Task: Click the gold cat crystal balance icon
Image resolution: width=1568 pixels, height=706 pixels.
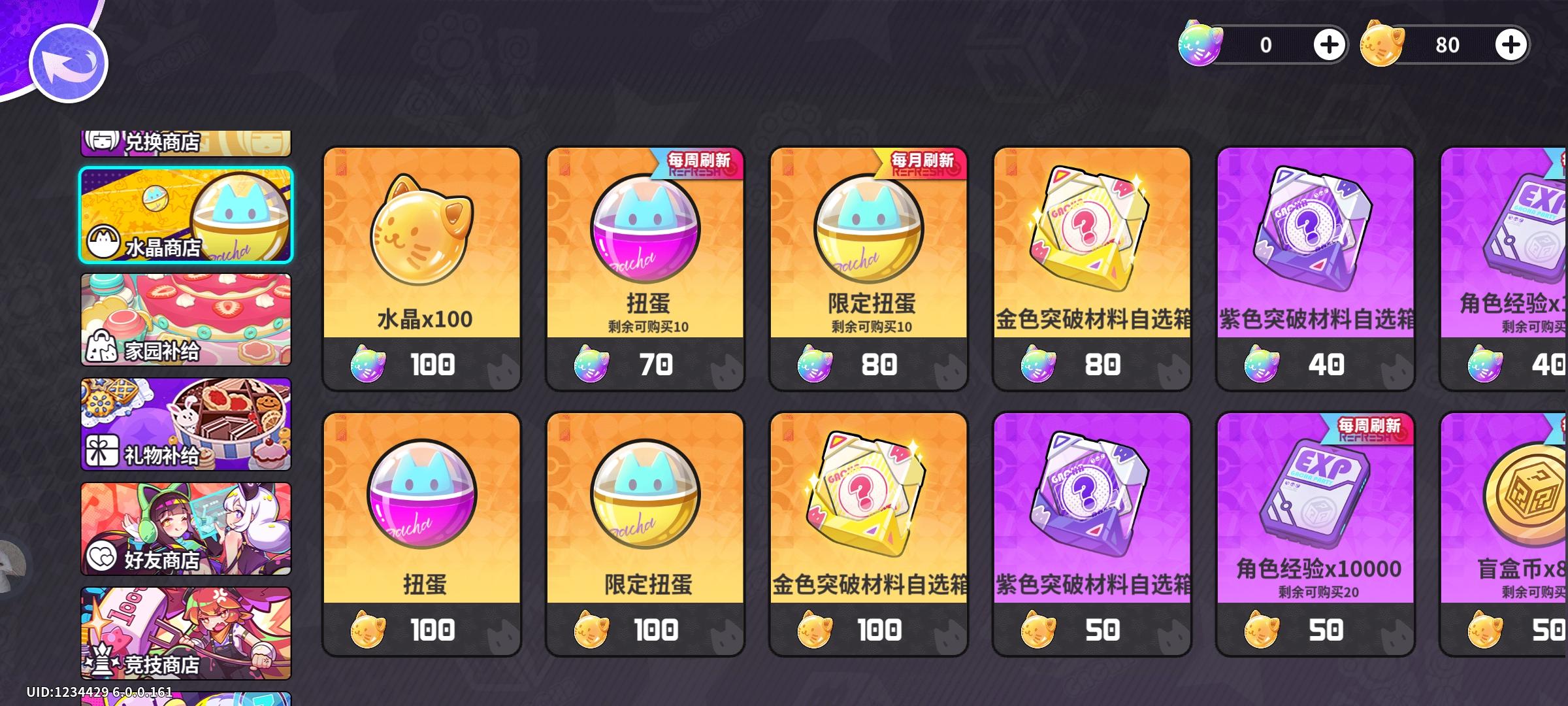Action: coord(1382,44)
